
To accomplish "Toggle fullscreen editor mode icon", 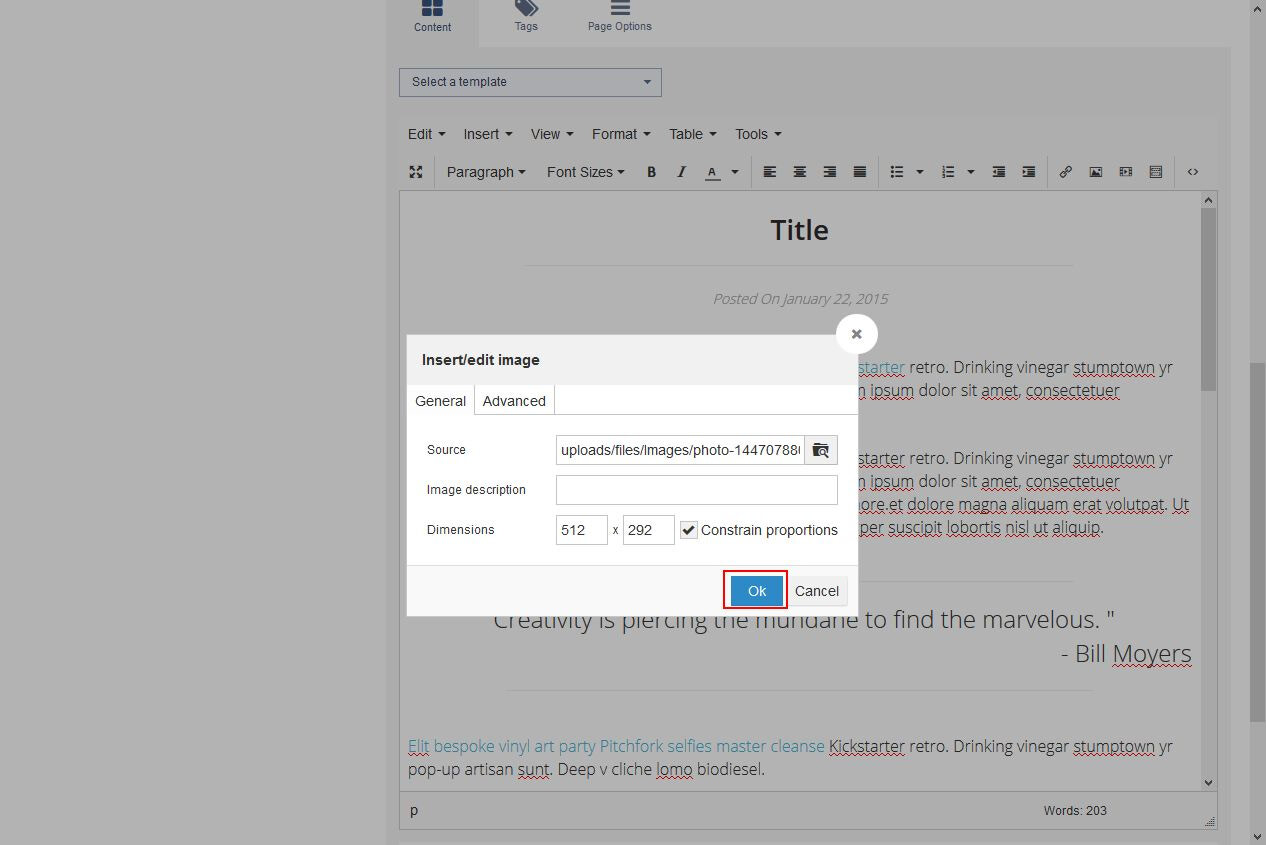I will coord(416,172).
